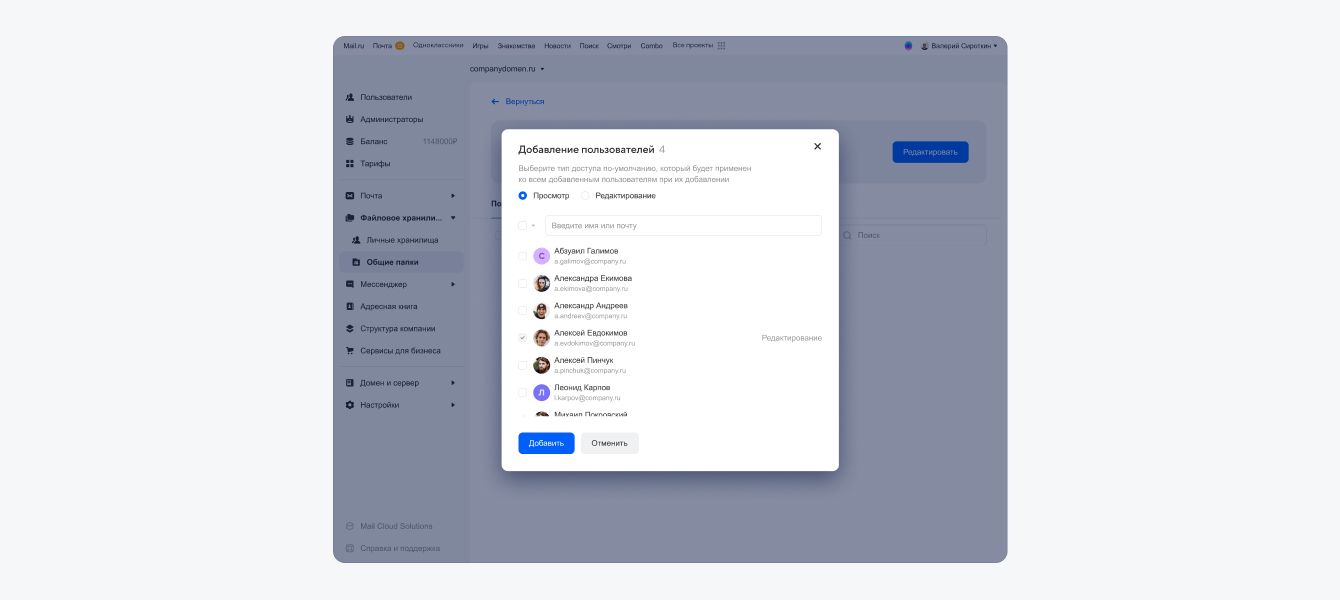This screenshot has height=600, width=1340.
Task: Click the Тарифы grid icon in sidebar
Action: click(350, 163)
